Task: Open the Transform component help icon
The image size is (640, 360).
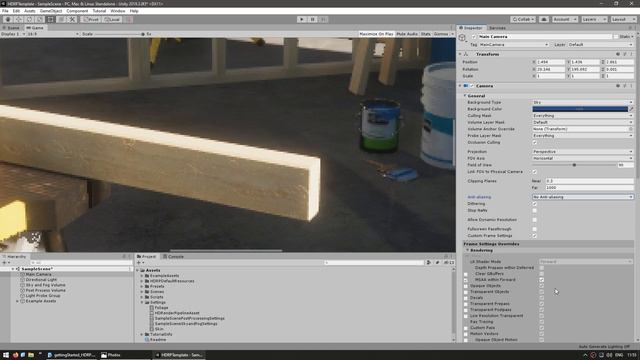Action: [618, 54]
